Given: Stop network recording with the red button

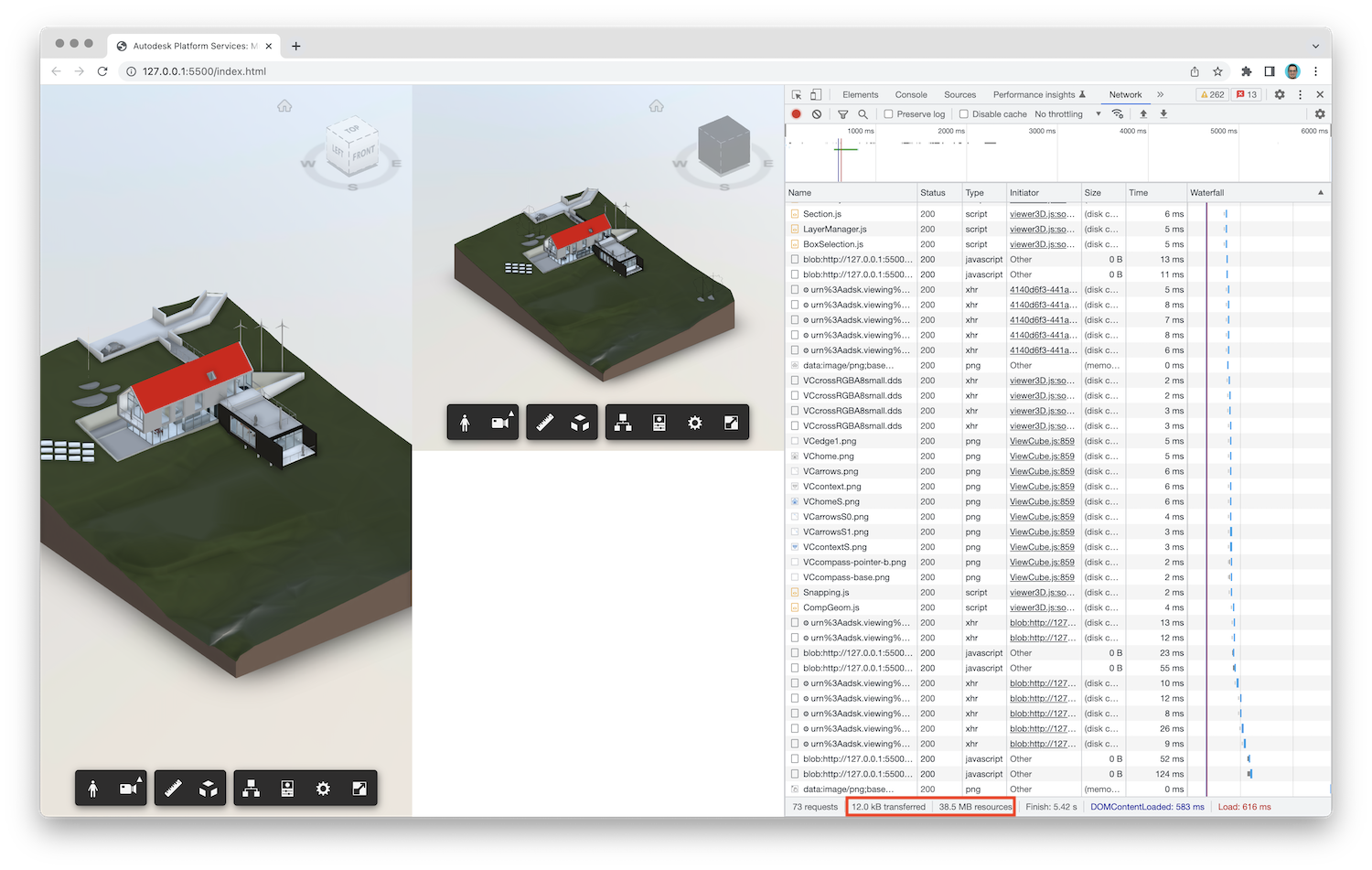Looking at the screenshot, I should click(x=796, y=113).
